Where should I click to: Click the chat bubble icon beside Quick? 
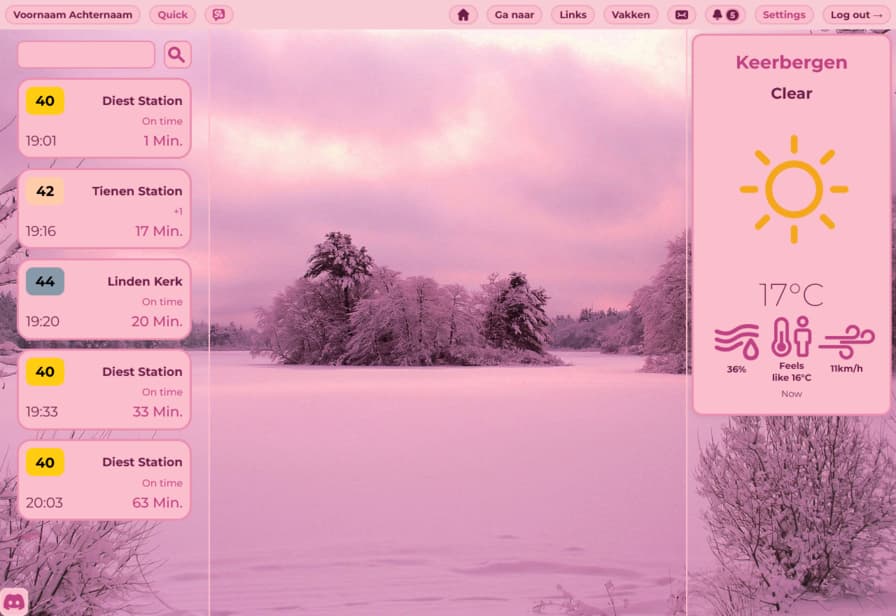tap(219, 15)
